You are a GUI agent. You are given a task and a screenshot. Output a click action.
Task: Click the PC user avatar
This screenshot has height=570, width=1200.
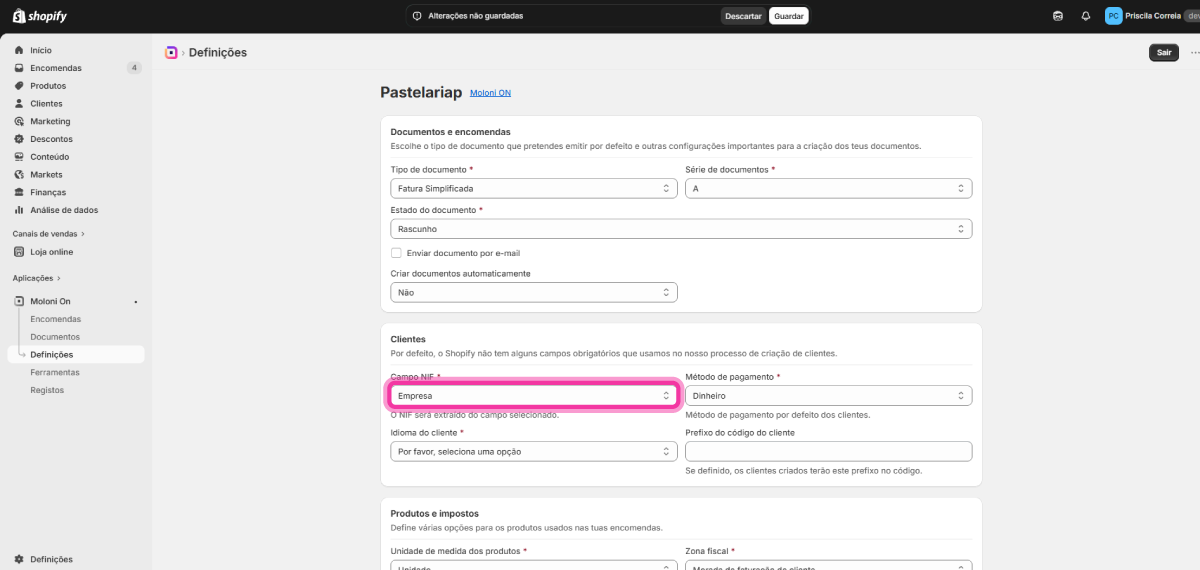(x=1113, y=16)
